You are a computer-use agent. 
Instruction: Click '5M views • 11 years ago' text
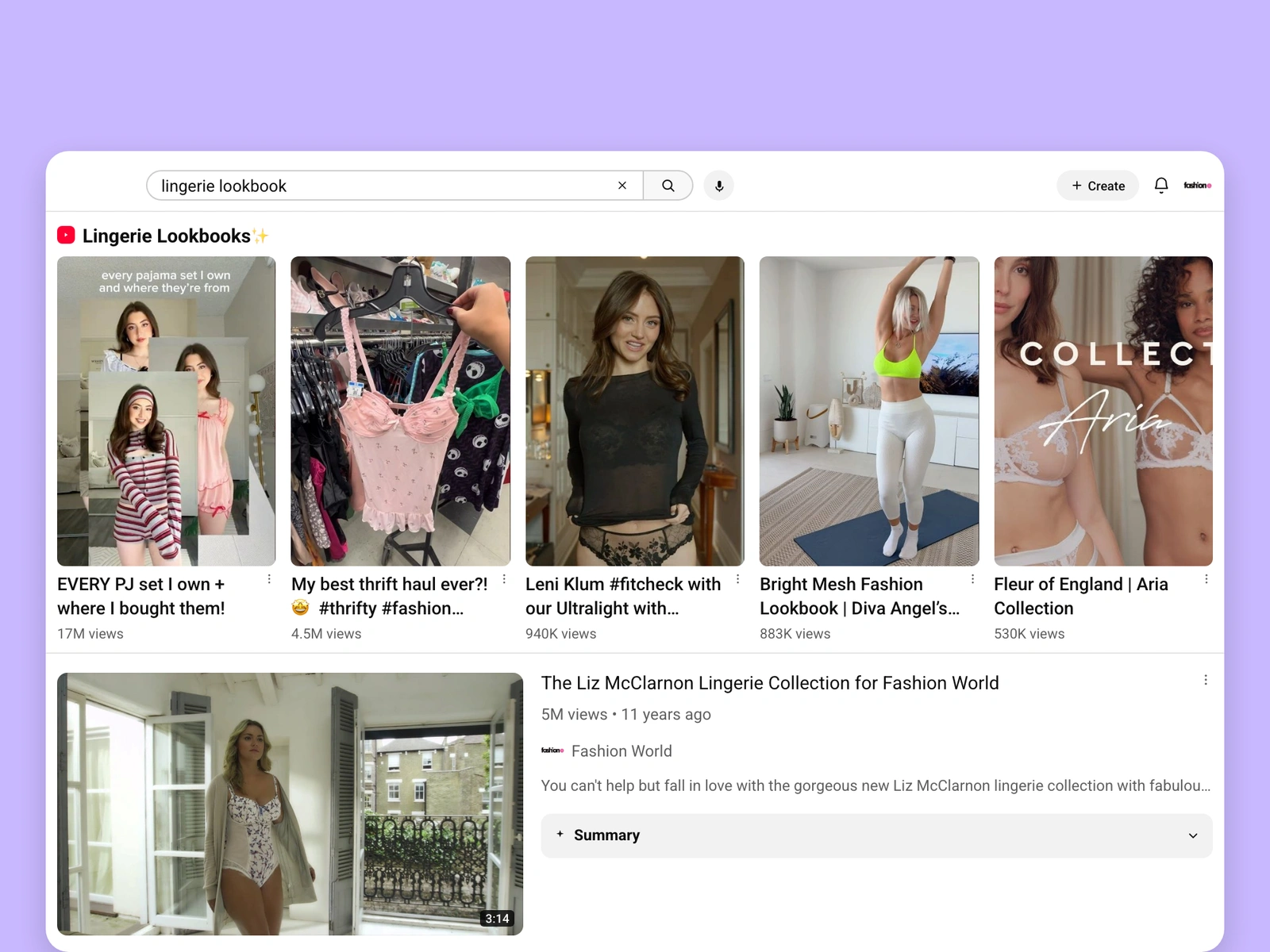click(626, 715)
